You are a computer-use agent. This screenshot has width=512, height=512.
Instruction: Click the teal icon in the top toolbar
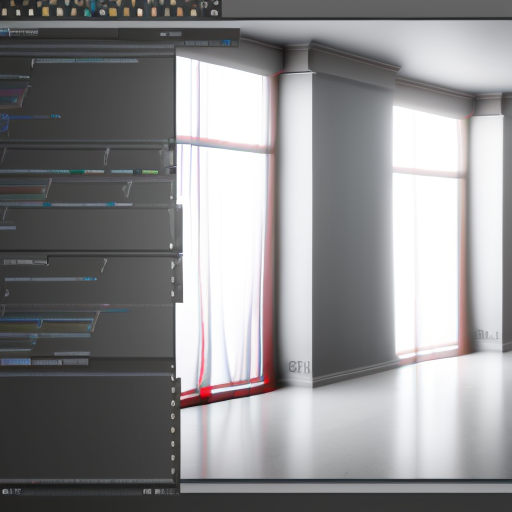[88, 12]
